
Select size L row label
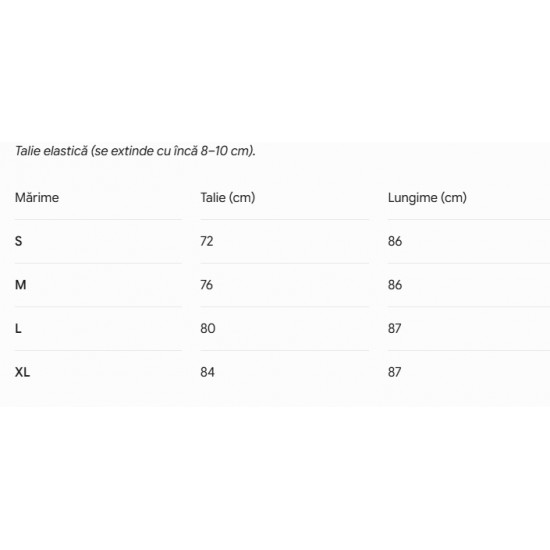(18, 329)
